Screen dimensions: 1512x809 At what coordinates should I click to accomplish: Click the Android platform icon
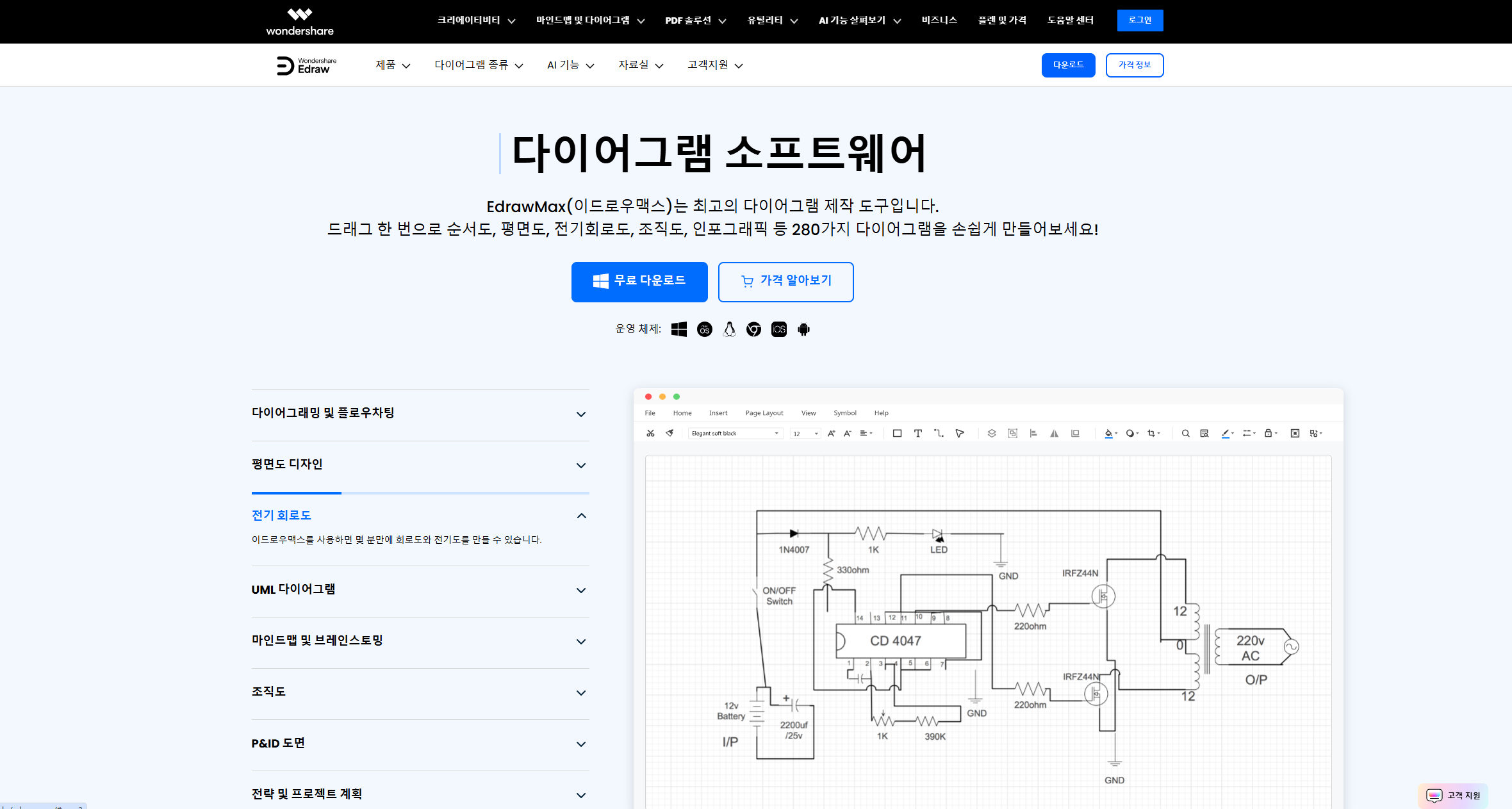(803, 329)
